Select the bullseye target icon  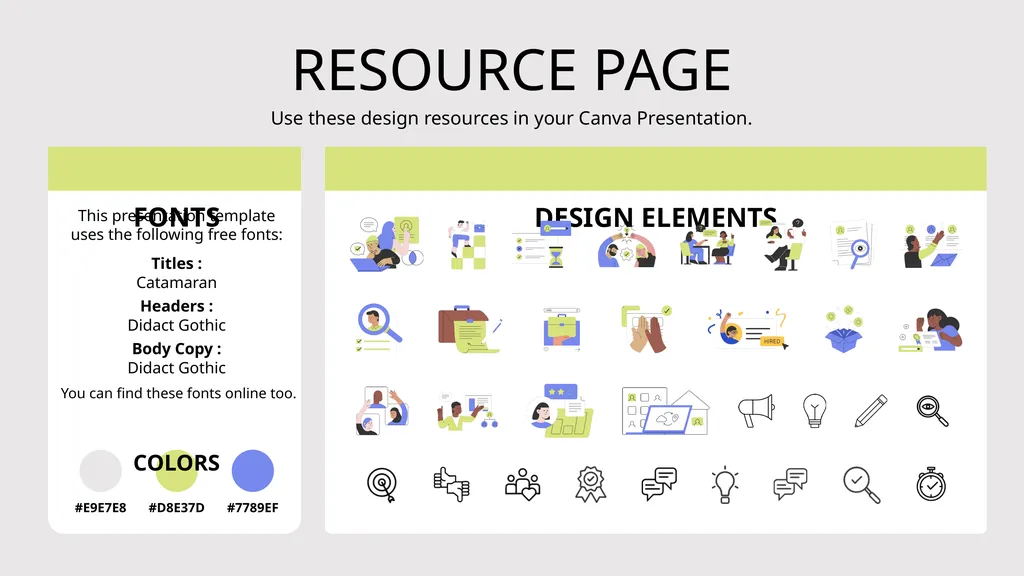[382, 485]
